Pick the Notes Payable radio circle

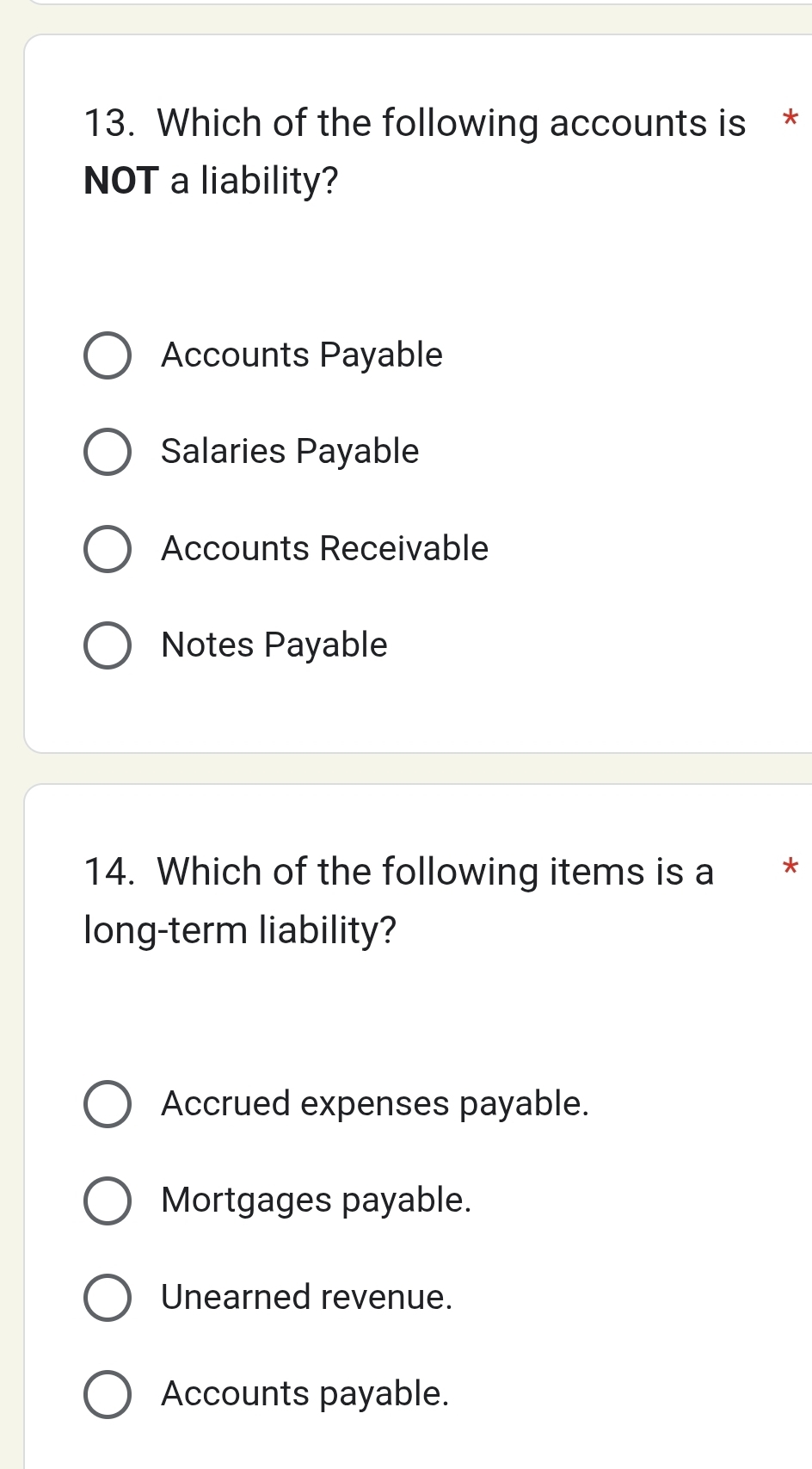108,645
